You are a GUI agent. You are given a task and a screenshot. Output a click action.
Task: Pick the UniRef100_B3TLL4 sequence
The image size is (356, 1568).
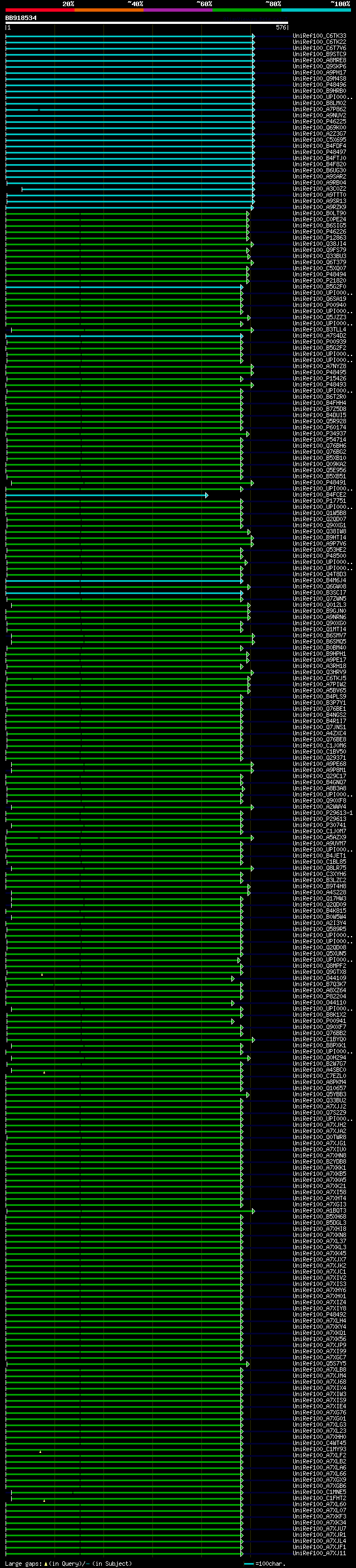coord(319,329)
